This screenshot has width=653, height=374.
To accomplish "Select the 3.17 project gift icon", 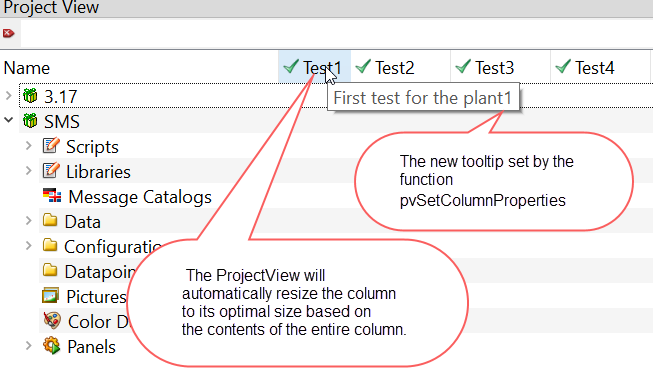I will (30, 96).
